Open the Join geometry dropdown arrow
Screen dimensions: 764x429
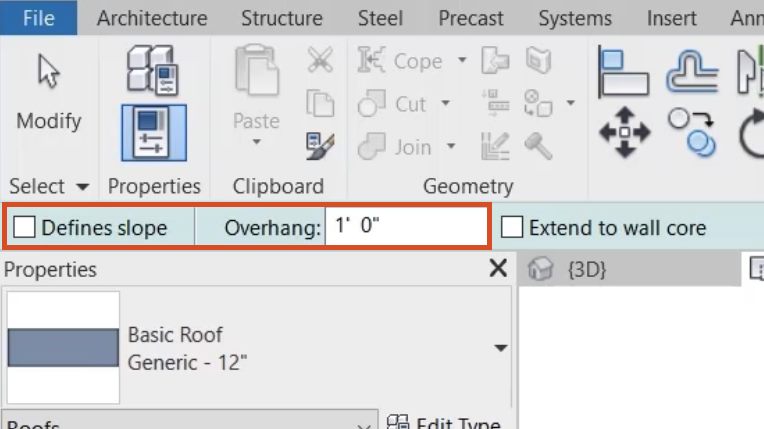point(451,146)
